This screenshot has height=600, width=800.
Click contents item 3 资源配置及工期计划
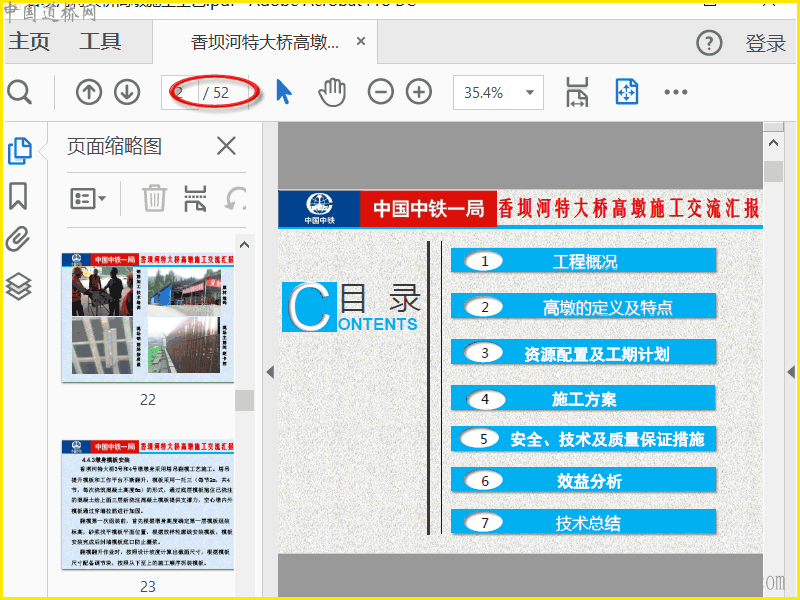(584, 353)
